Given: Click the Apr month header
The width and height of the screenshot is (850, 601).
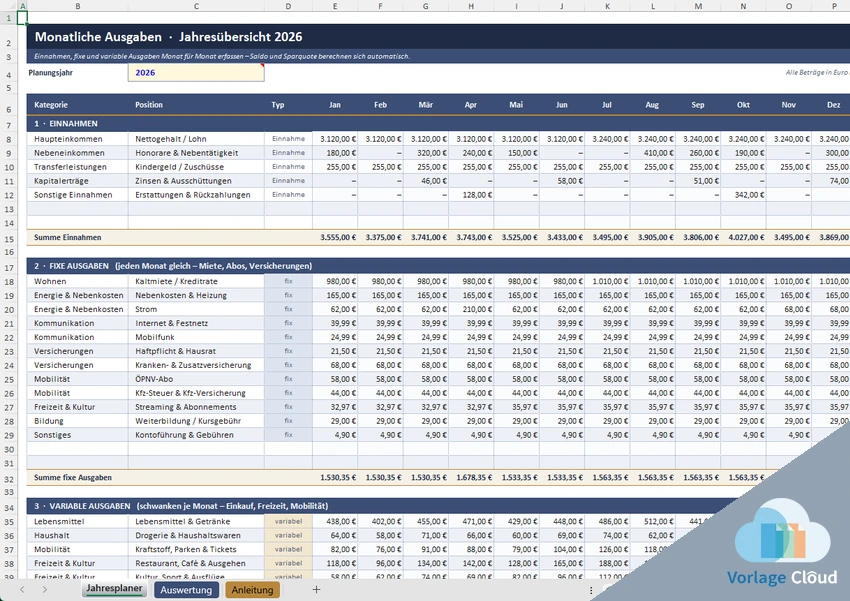Looking at the screenshot, I should (471, 105).
